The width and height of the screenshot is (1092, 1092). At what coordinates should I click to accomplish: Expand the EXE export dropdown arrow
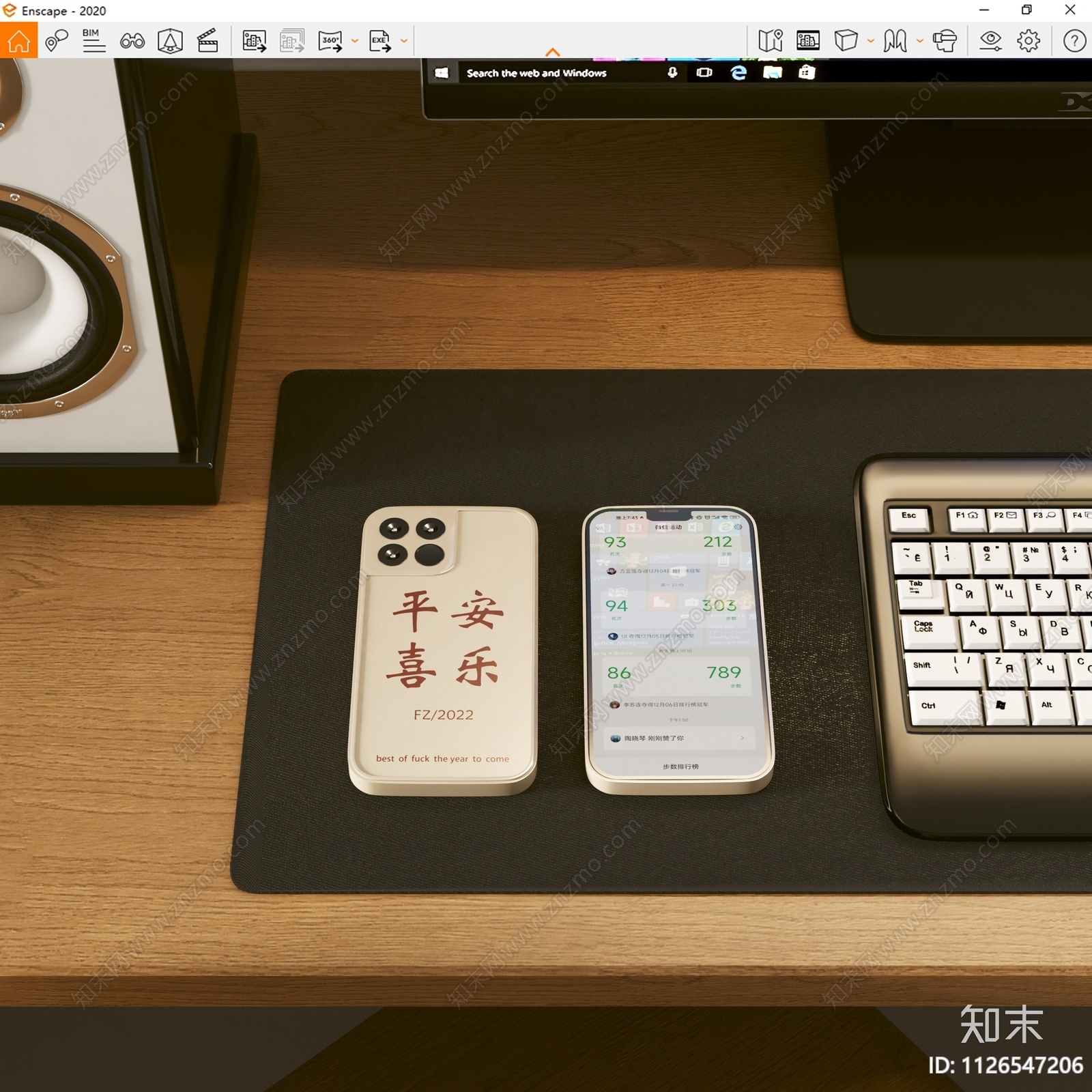click(404, 41)
